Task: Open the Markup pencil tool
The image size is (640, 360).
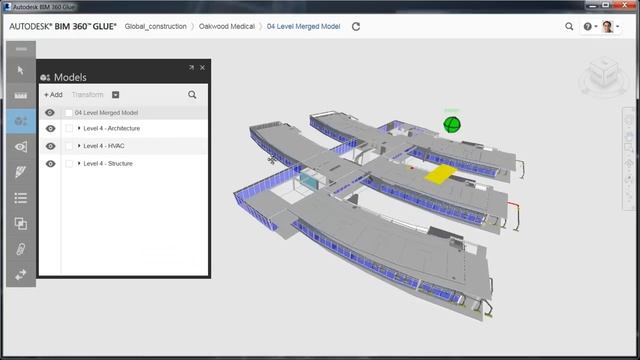Action: point(20,172)
